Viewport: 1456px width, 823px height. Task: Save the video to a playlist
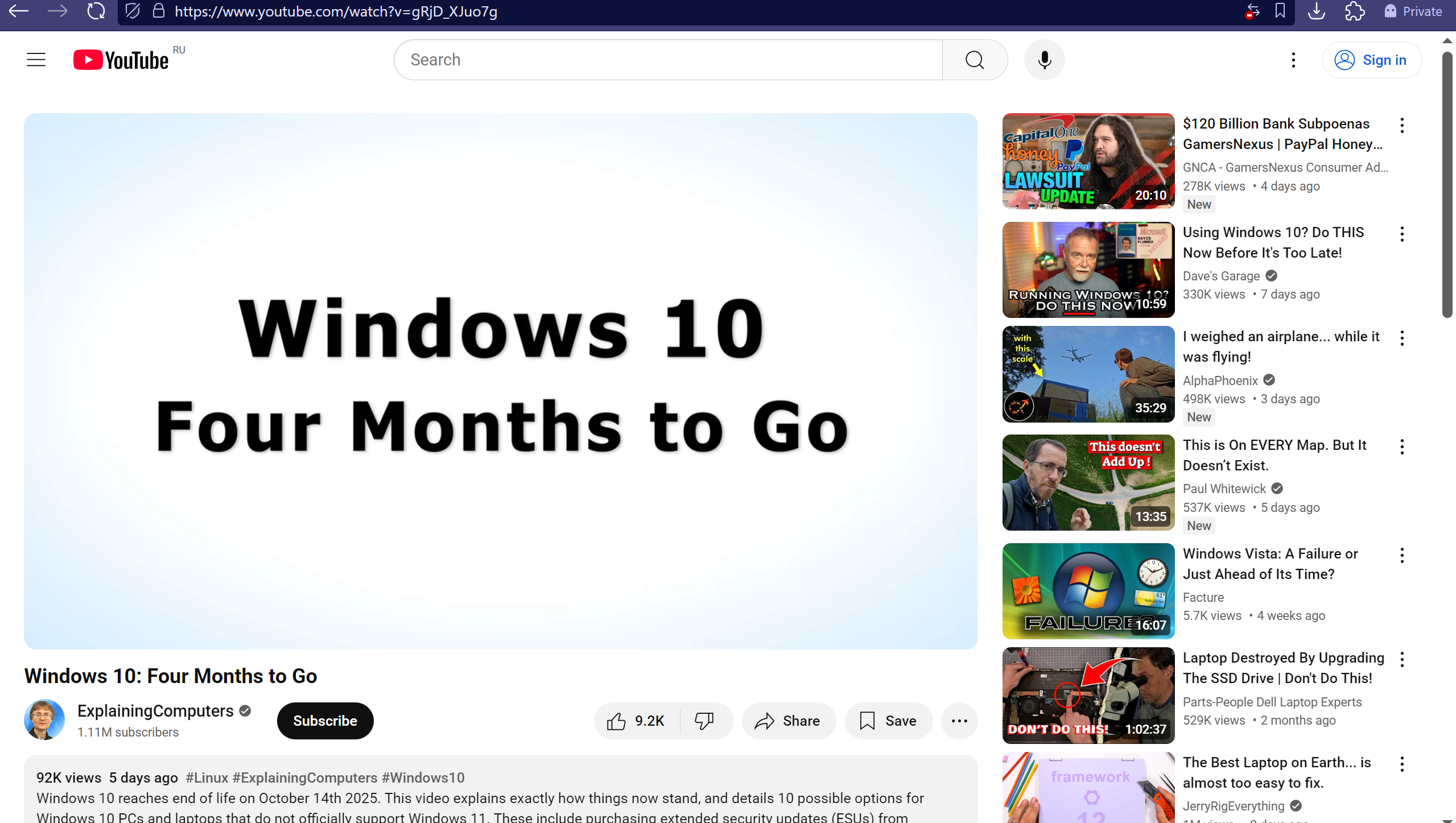[x=888, y=721]
